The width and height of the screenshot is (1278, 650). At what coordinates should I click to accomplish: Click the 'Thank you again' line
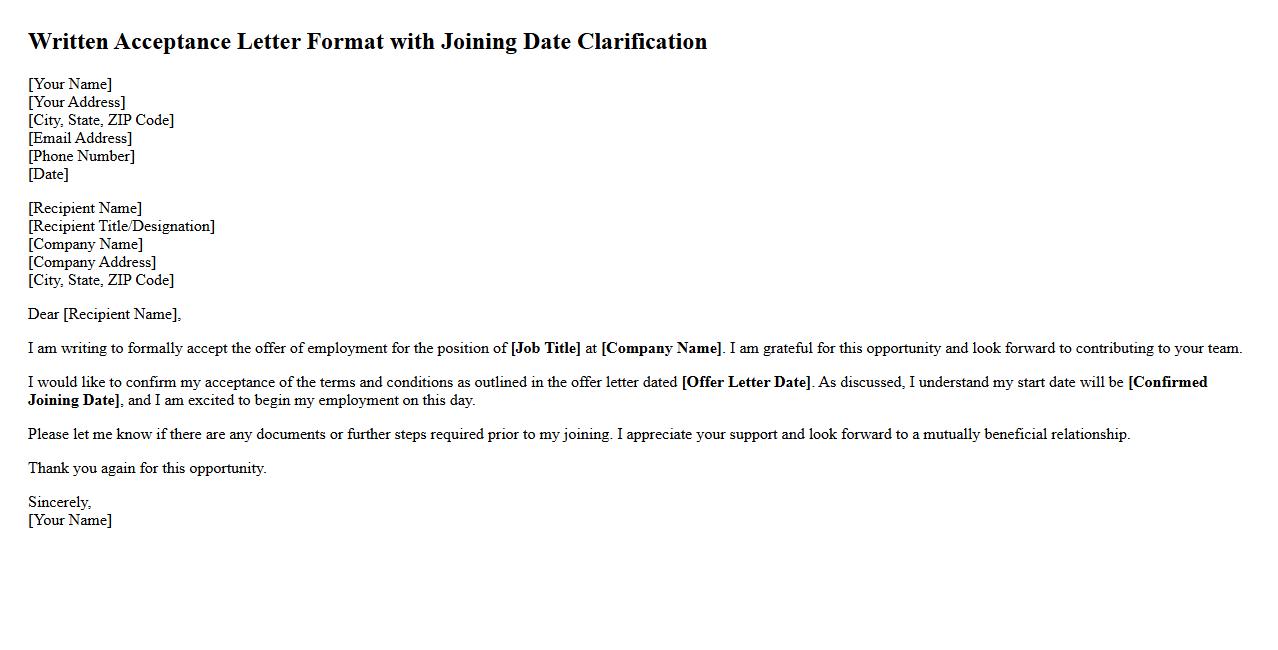point(147,468)
